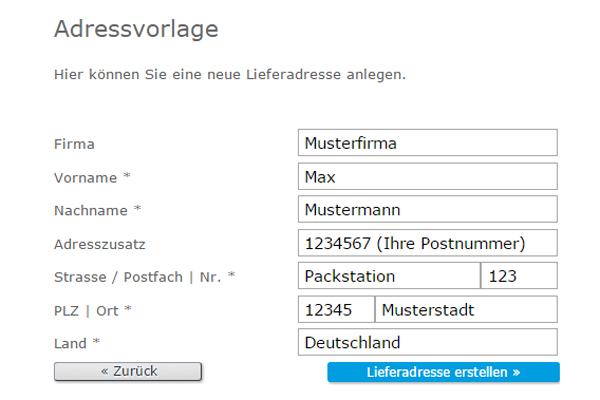Click the PLZ | Ort label

point(93,310)
